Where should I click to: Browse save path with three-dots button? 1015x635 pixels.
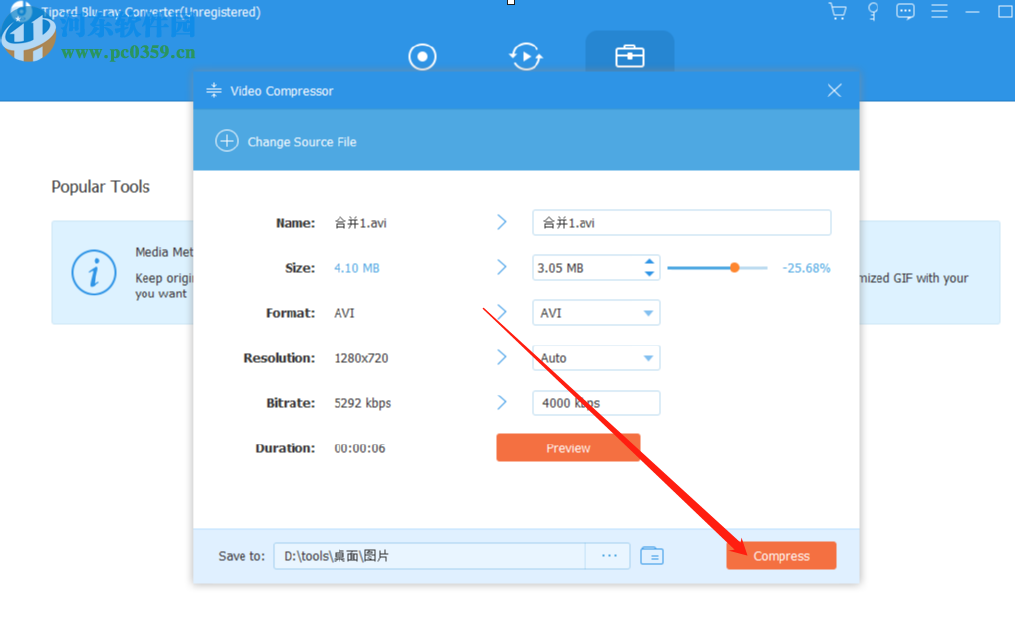pyautogui.click(x=608, y=556)
